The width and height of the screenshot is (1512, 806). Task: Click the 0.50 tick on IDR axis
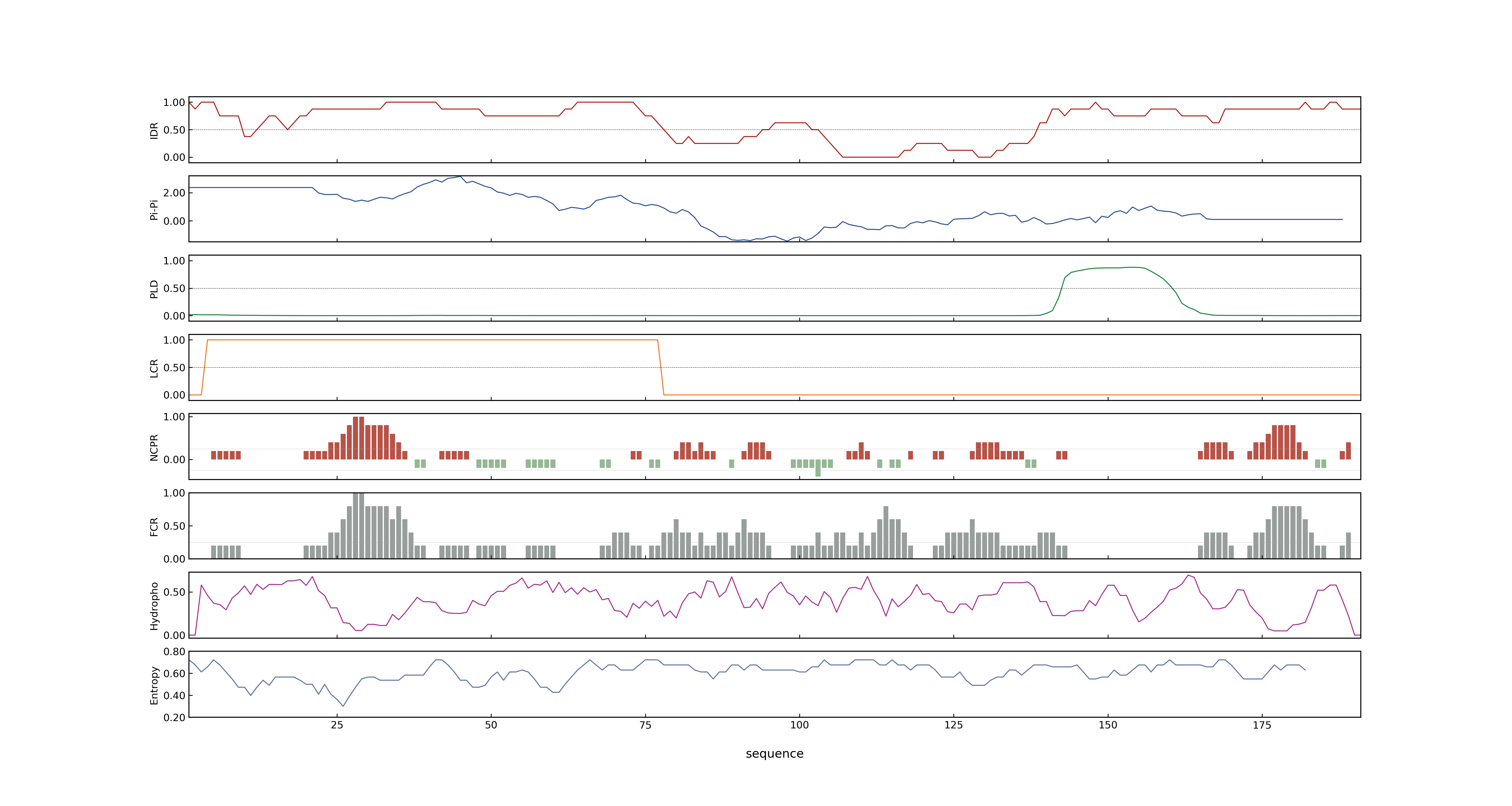[174, 130]
